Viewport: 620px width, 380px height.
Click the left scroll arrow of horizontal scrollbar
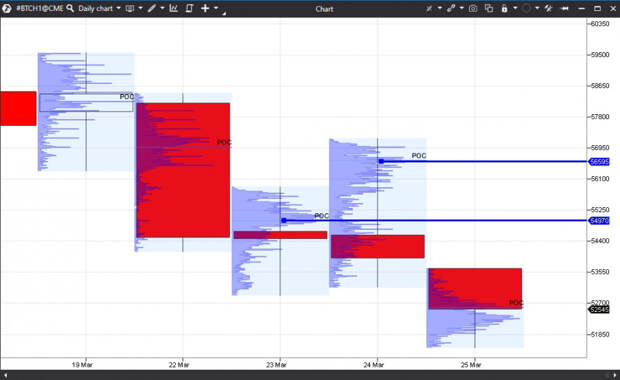(x=5, y=375)
